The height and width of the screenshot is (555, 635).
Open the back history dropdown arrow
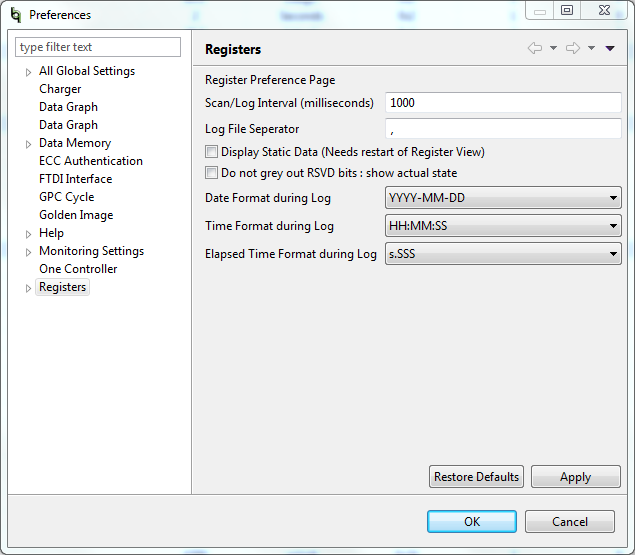point(553,48)
